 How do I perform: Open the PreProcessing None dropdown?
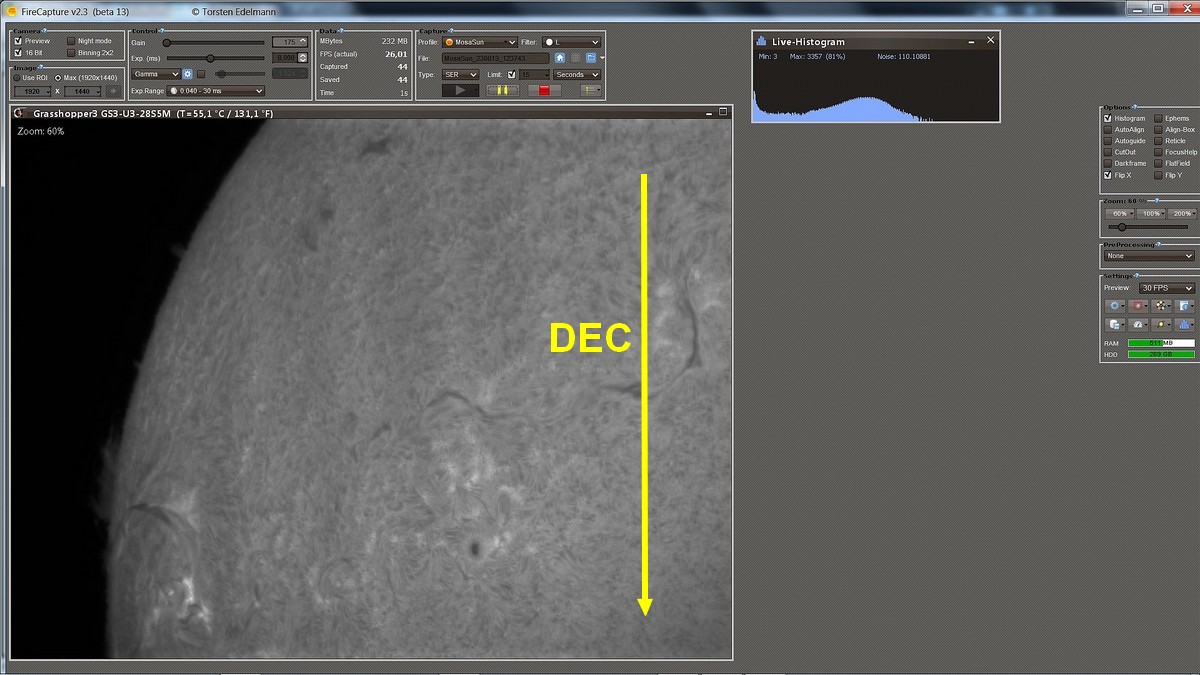coord(1150,256)
